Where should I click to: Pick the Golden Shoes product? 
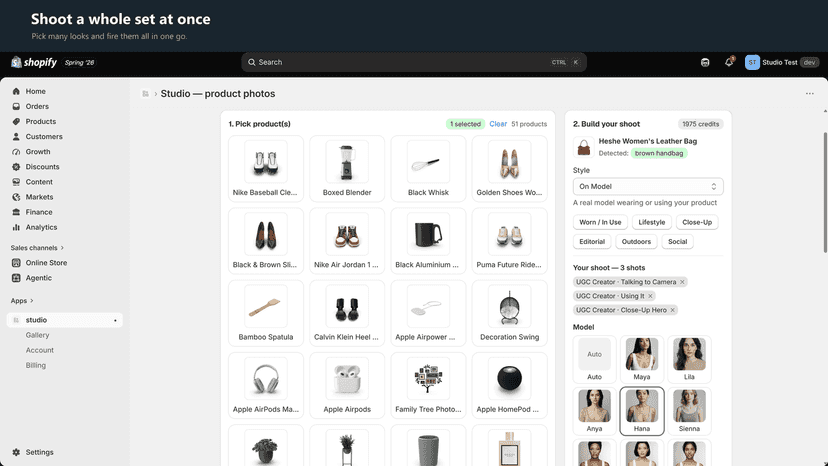click(x=510, y=169)
